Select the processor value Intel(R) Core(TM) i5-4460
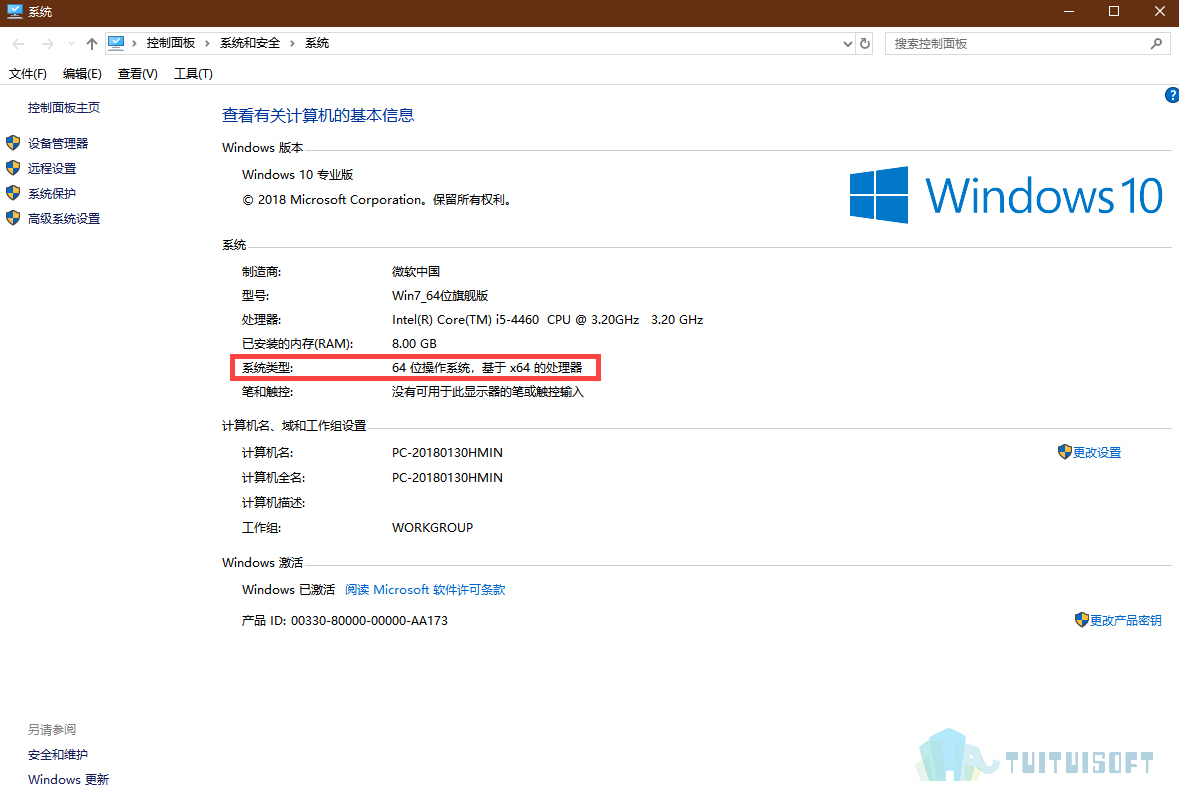Viewport: 1179px width, 799px height. pyautogui.click(x=547, y=319)
